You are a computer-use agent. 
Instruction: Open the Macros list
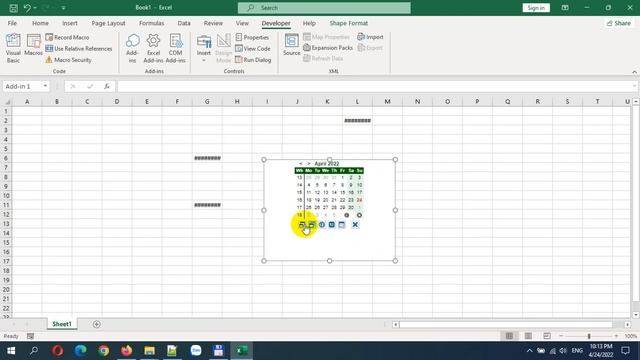click(x=33, y=45)
